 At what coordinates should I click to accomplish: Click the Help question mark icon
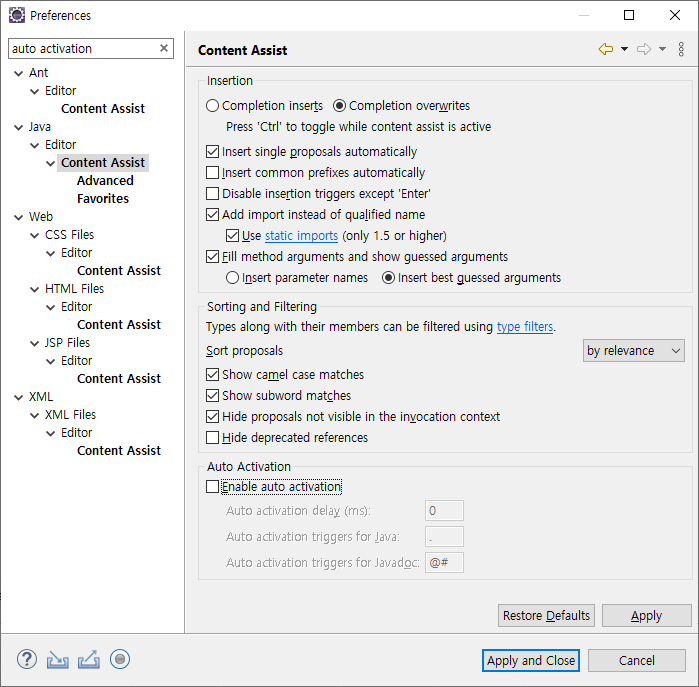point(27,659)
